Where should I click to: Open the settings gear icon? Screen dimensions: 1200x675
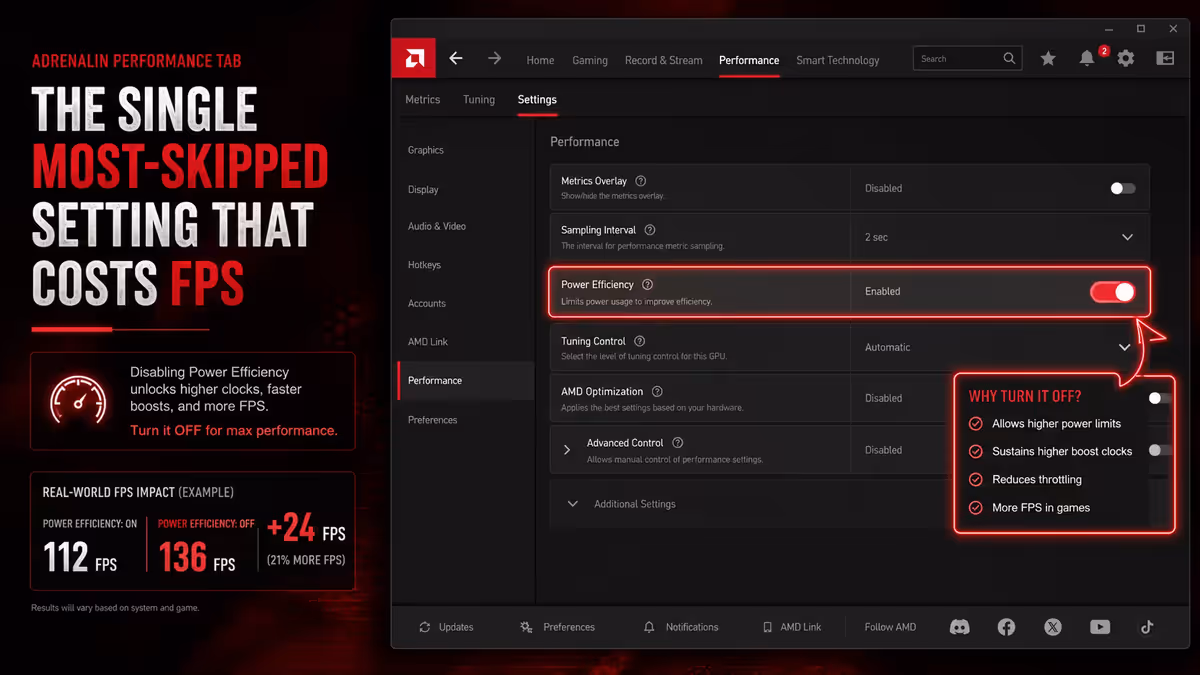(1126, 59)
